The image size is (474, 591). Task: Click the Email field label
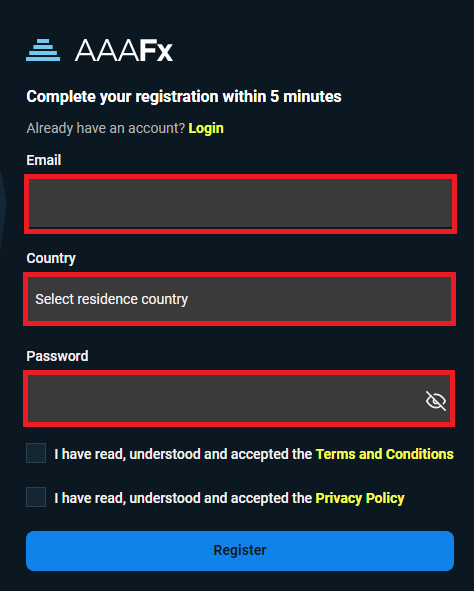[44, 160]
